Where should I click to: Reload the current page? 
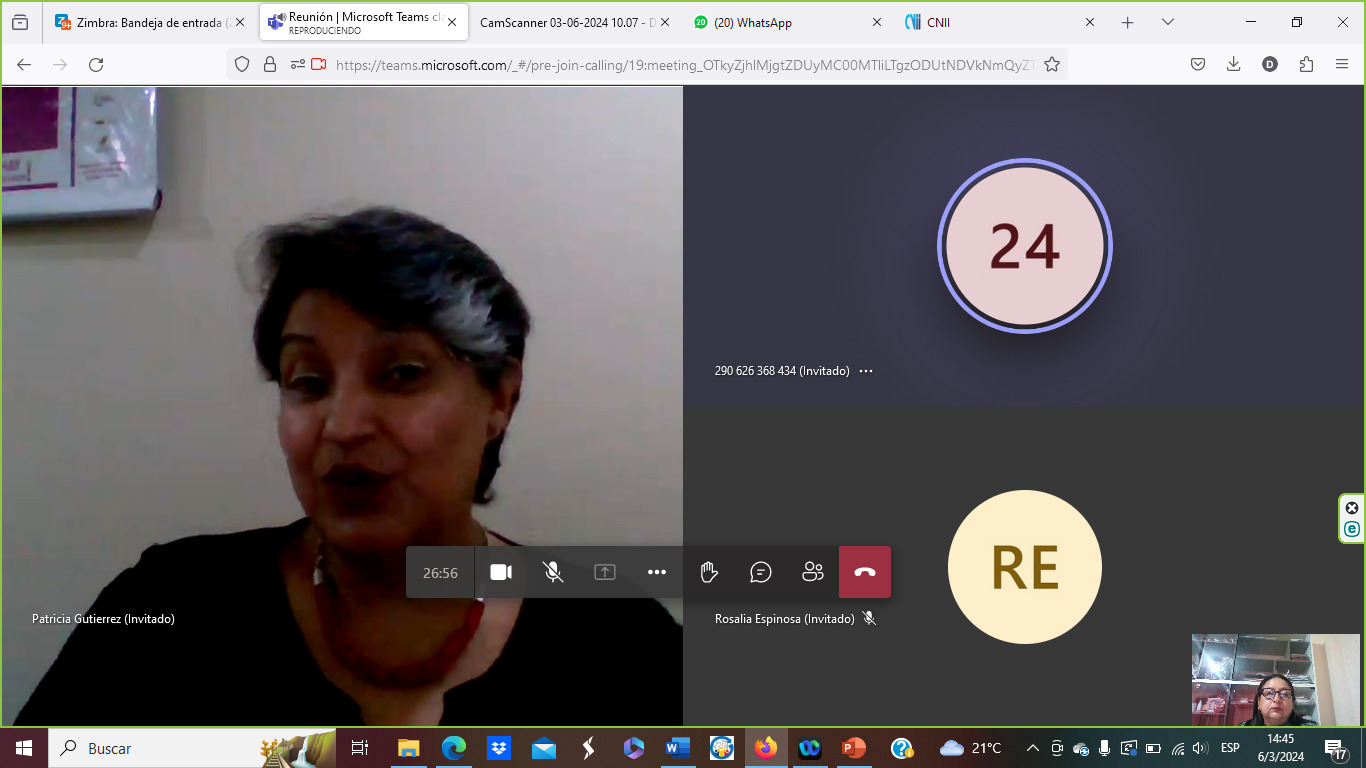pyautogui.click(x=96, y=64)
